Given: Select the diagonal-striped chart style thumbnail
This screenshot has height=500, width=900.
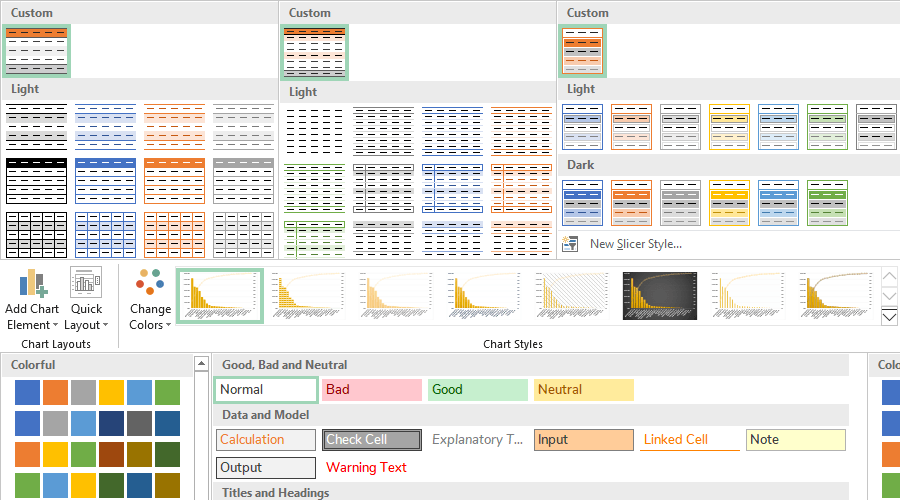Looking at the screenshot, I should 572,296.
